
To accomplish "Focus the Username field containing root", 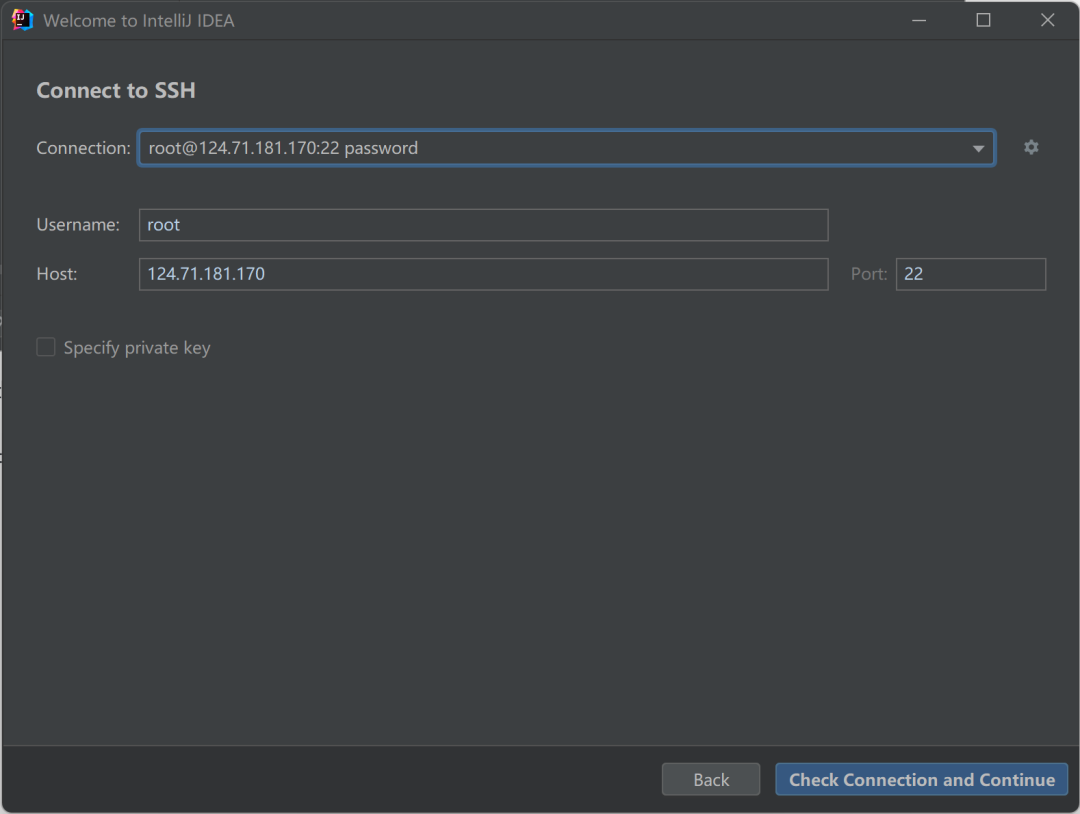I will tap(484, 225).
